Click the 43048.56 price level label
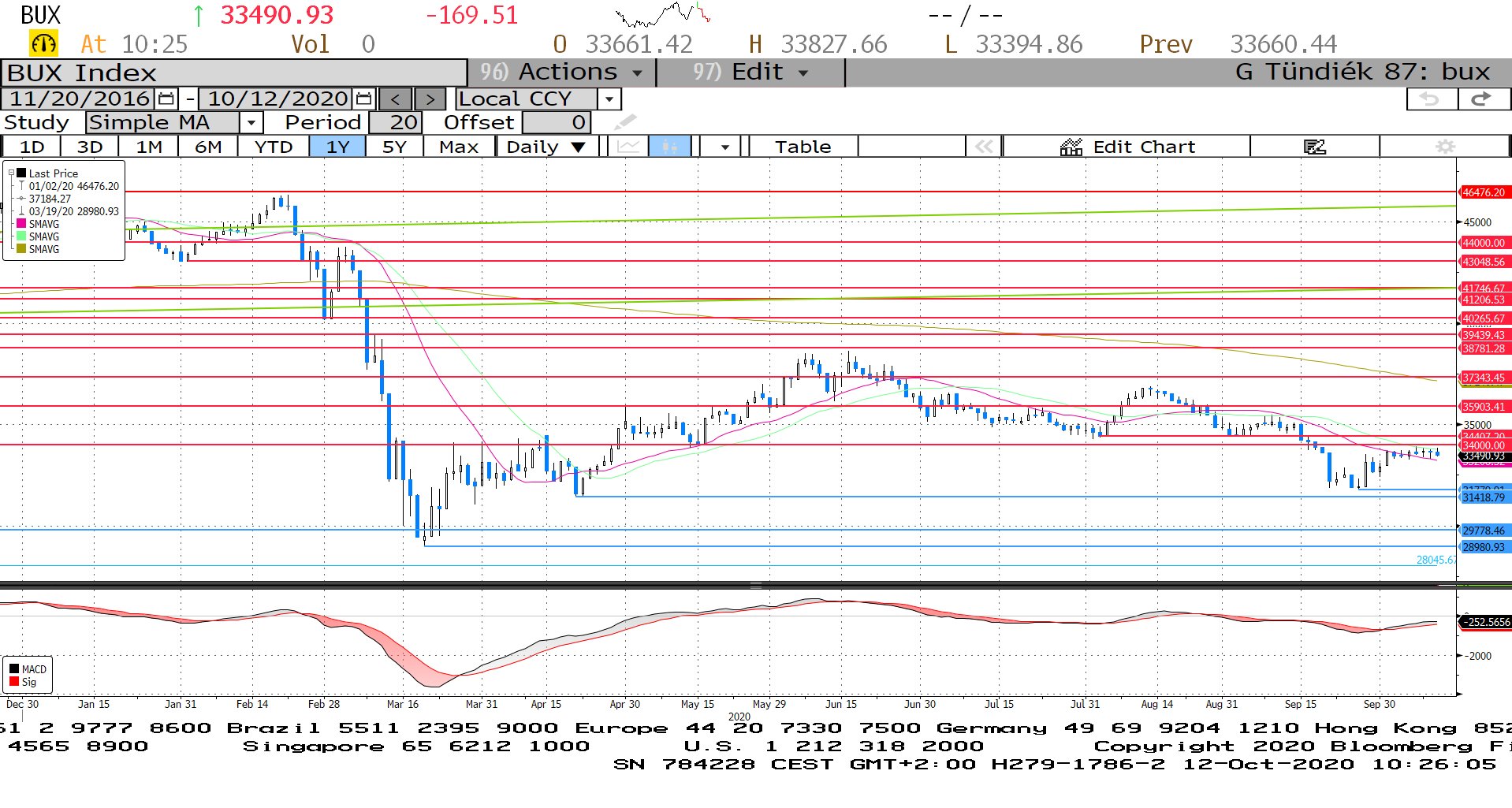 1484,262
